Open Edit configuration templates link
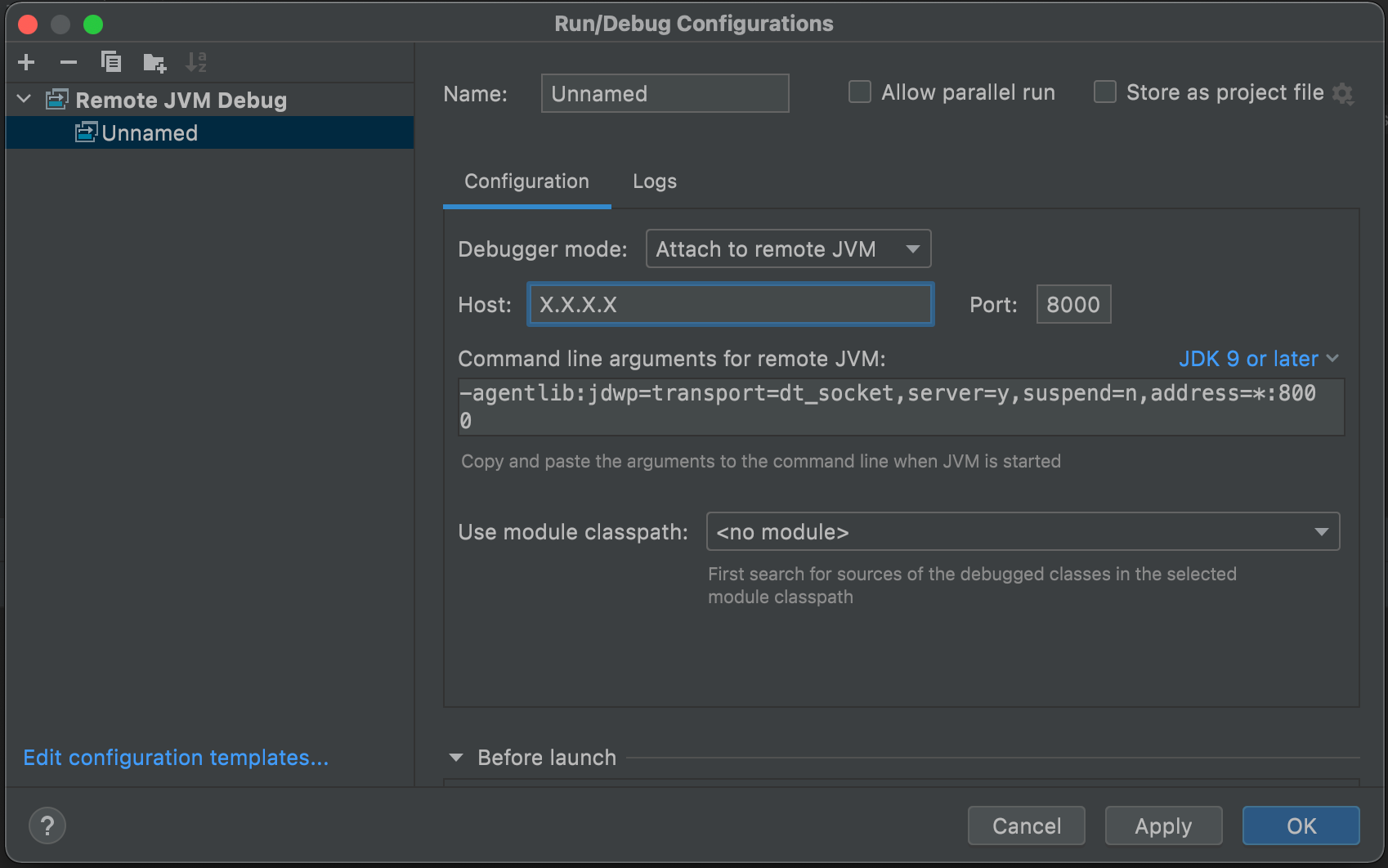 176,758
